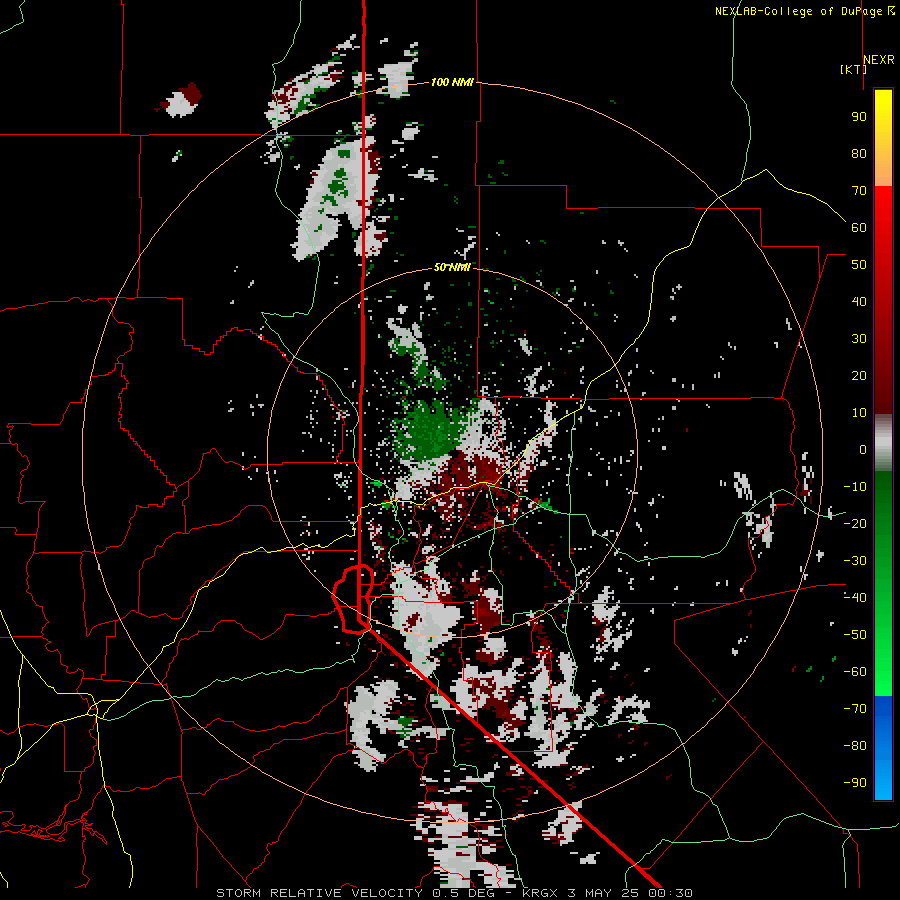Click the 100 NMI range ring label
Viewport: 900px width, 900px height.
coord(452,82)
